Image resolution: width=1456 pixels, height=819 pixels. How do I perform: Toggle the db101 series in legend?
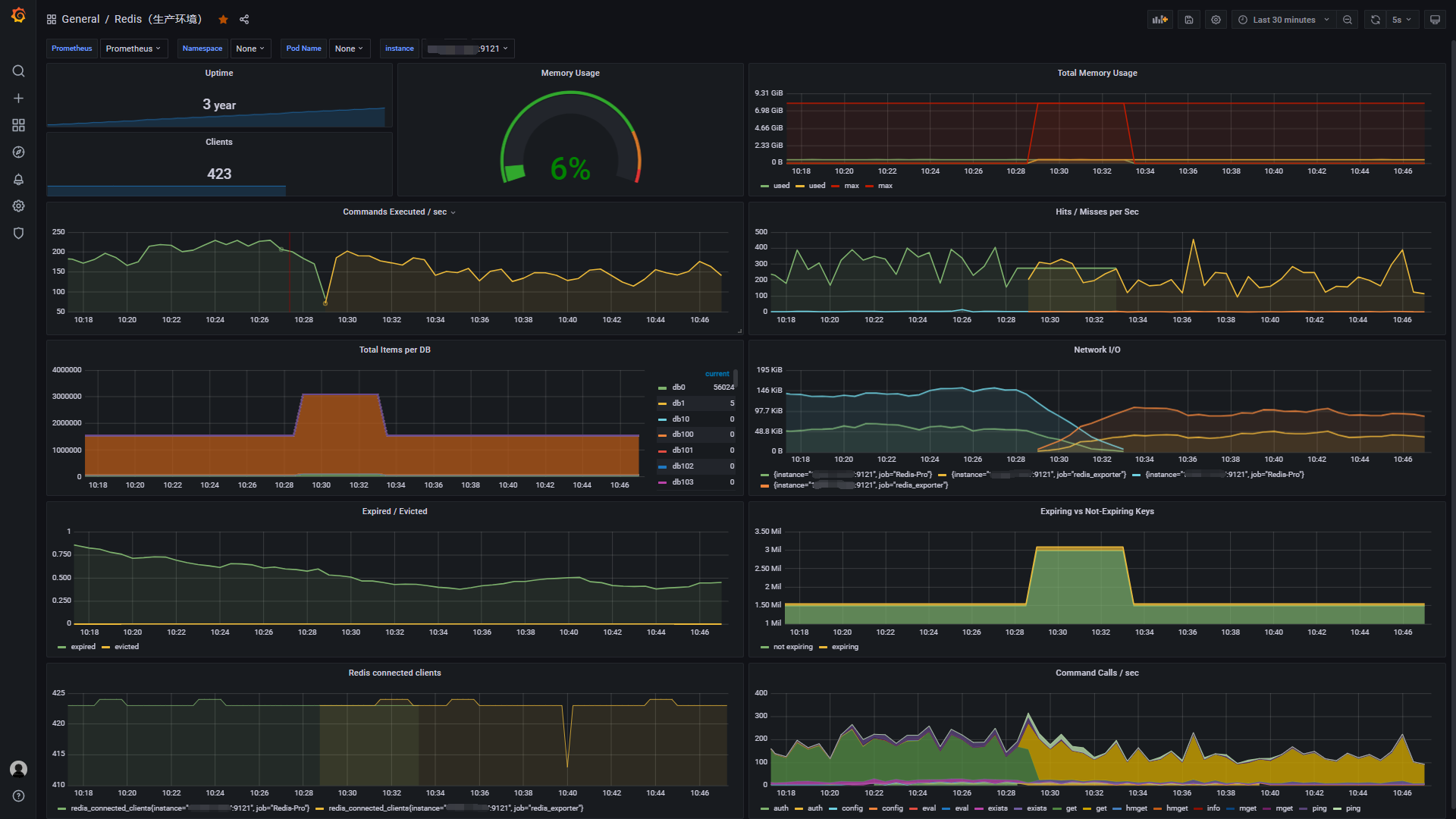pos(682,450)
